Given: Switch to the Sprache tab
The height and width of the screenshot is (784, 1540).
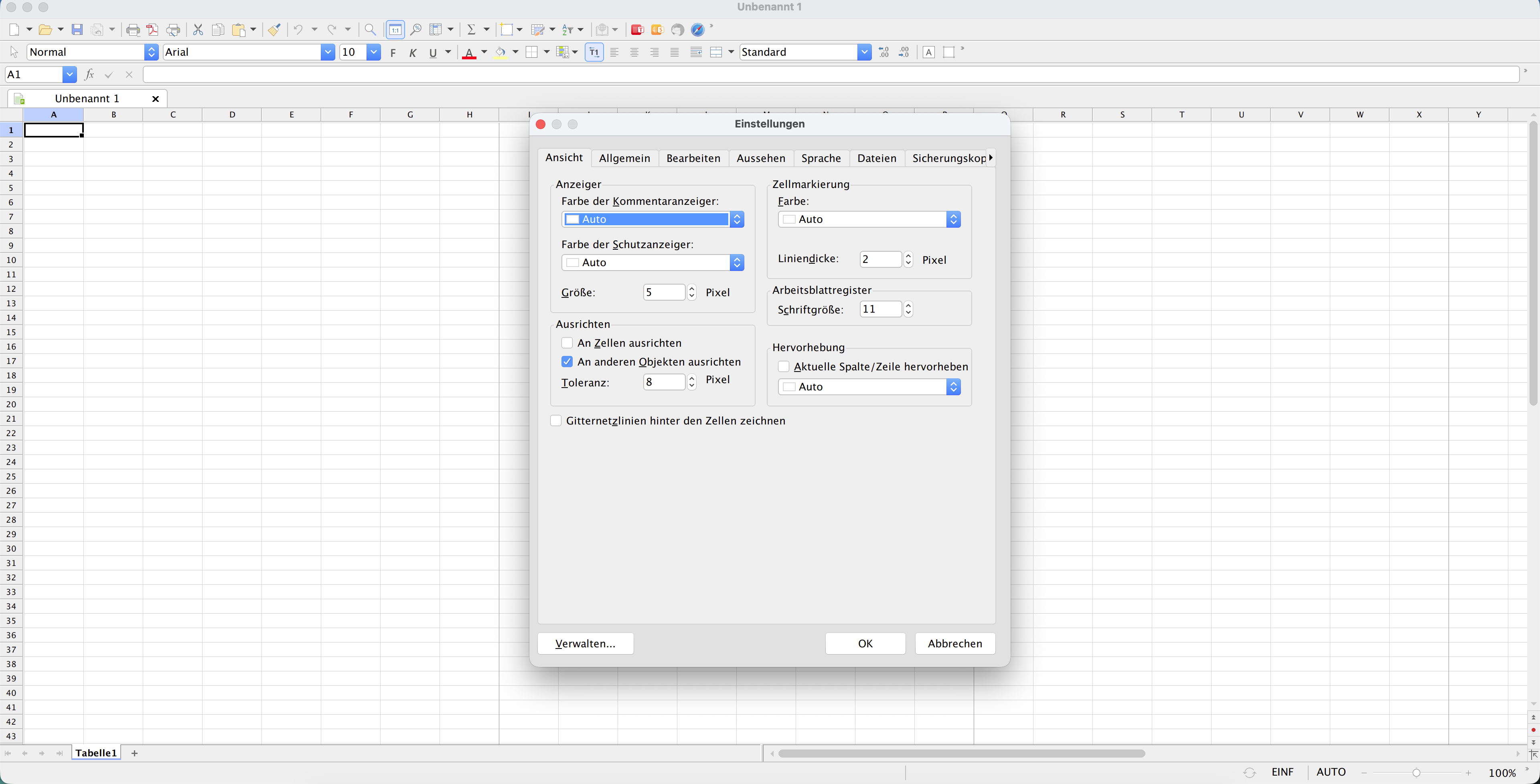Looking at the screenshot, I should (821, 158).
